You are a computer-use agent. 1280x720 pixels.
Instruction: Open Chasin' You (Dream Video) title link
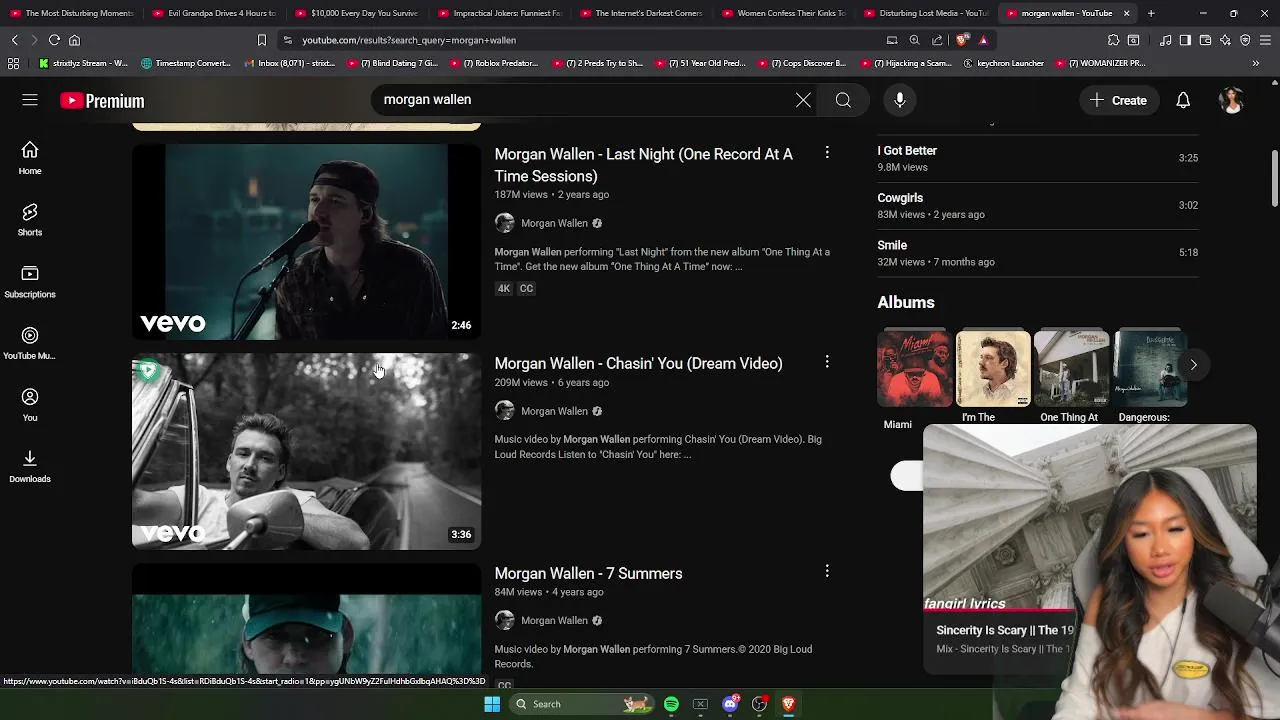point(638,363)
